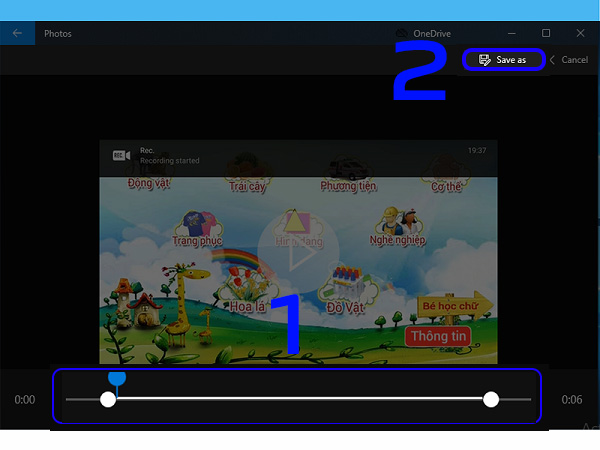The width and height of the screenshot is (600, 450).
Task: Close the Photos window
Action: [580, 33]
